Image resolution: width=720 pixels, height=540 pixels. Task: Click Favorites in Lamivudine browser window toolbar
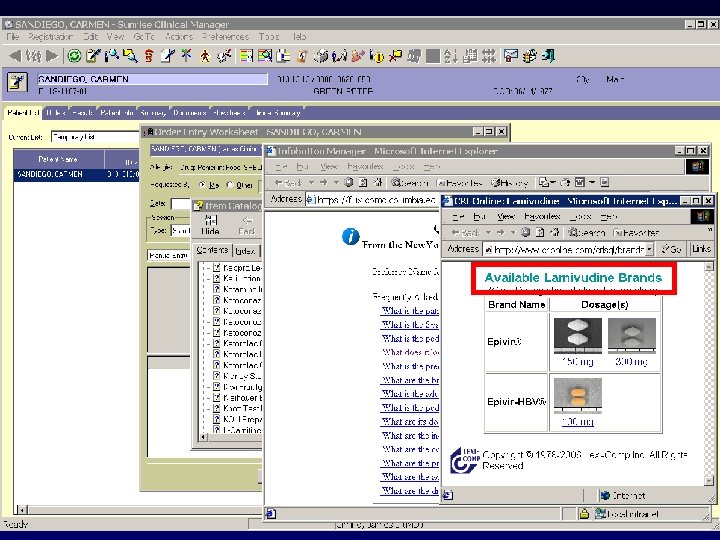636,232
